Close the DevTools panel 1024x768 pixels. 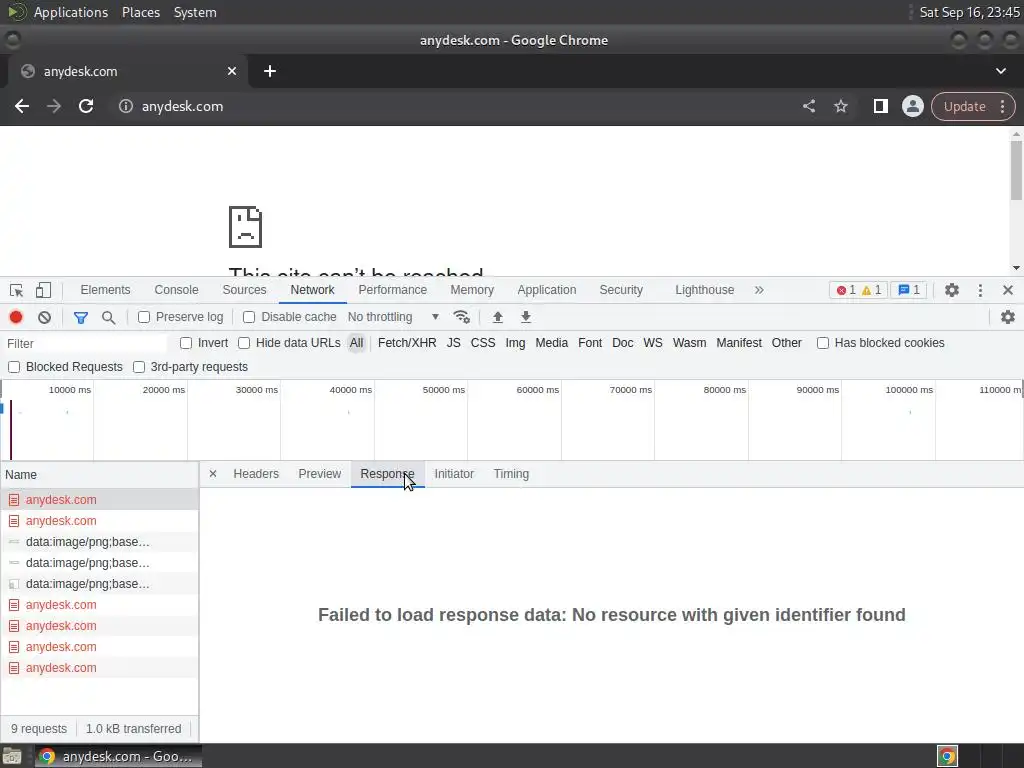click(1008, 291)
